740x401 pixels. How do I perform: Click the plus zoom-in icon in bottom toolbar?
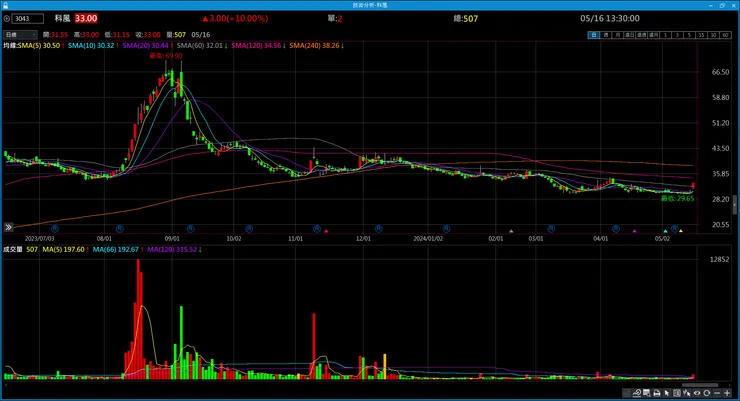coord(727,393)
